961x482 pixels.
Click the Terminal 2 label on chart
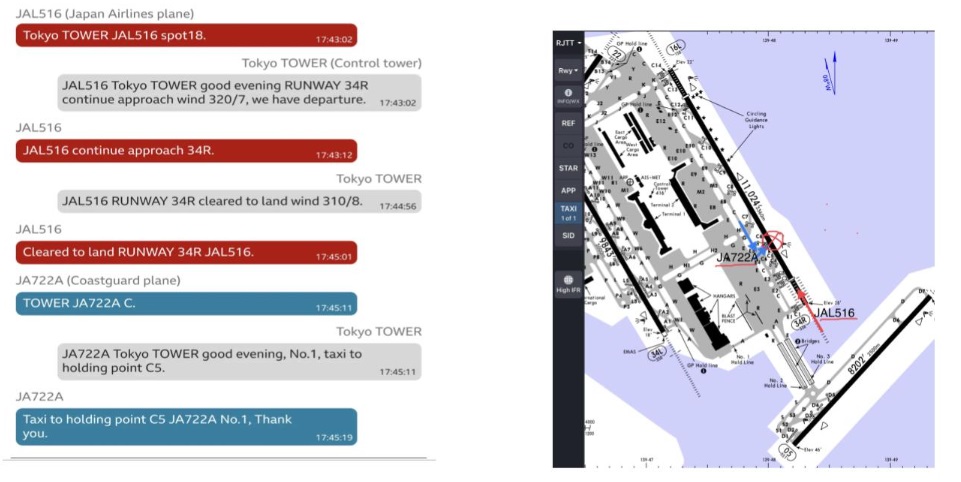pyautogui.click(x=663, y=205)
